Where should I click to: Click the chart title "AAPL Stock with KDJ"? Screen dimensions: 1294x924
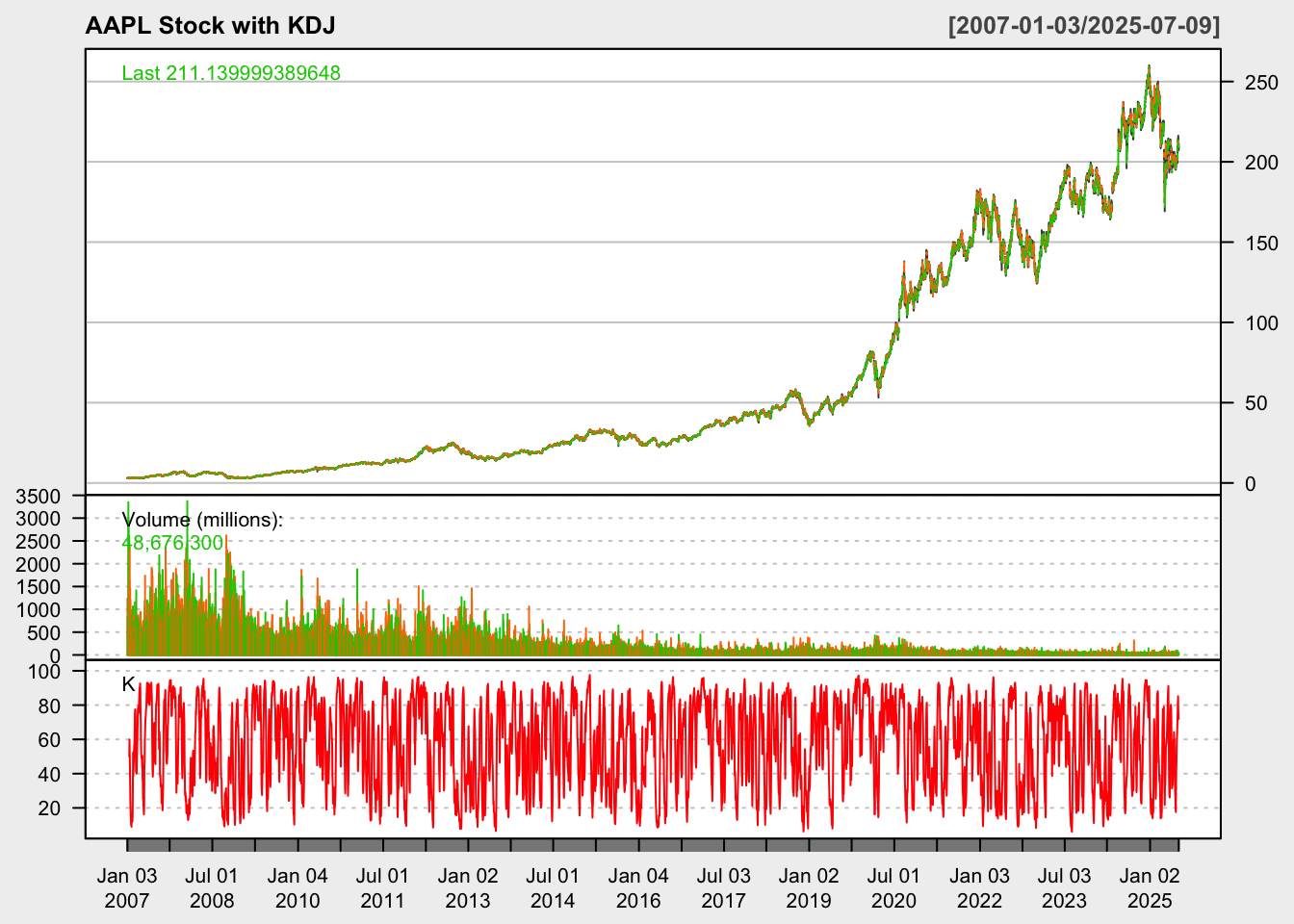pos(210,25)
